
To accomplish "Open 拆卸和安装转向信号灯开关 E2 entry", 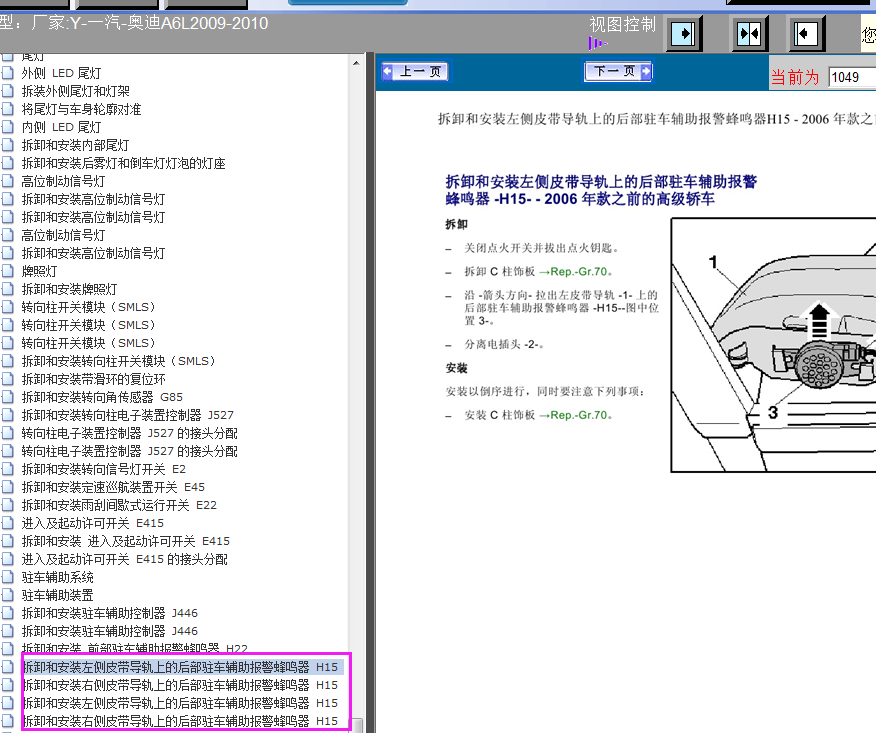I will 103,469.
